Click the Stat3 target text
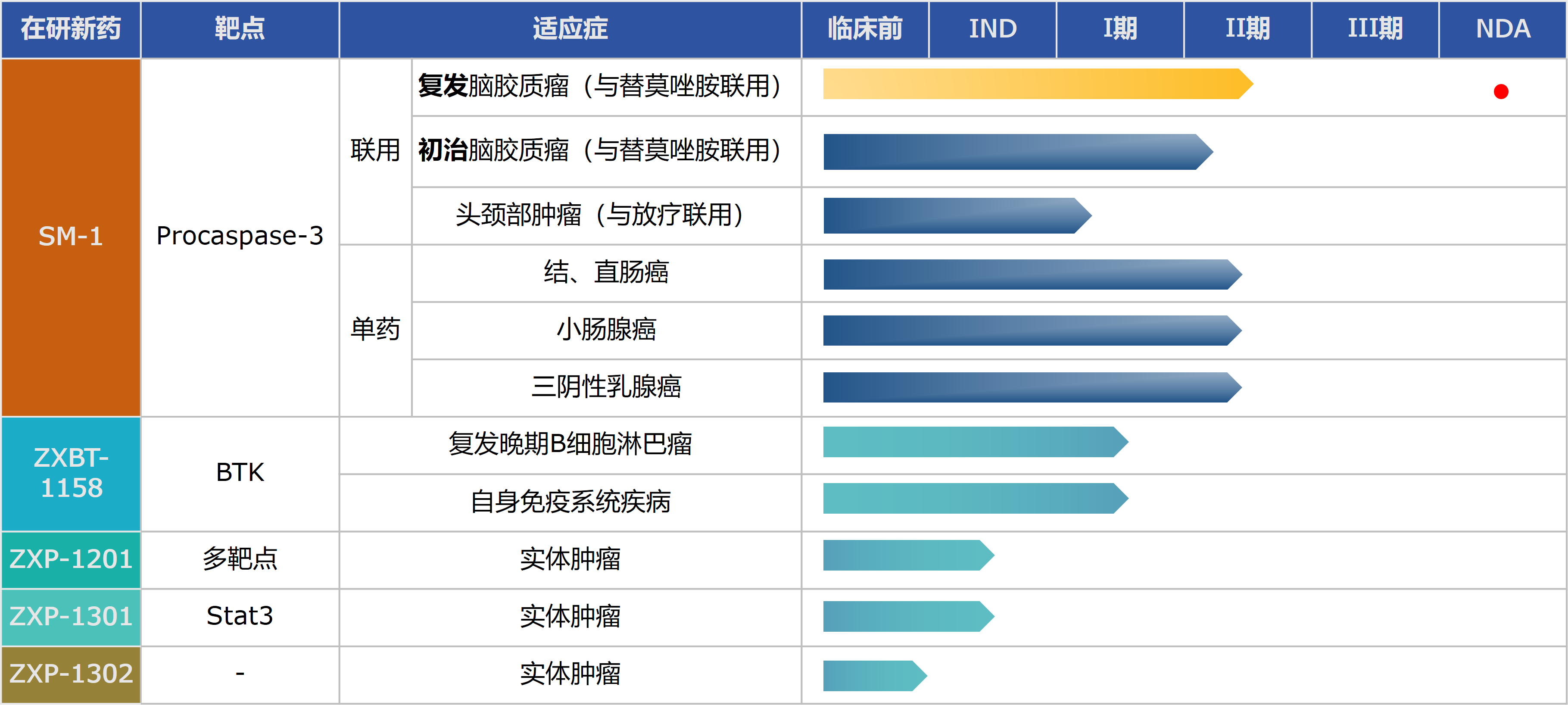 click(240, 616)
